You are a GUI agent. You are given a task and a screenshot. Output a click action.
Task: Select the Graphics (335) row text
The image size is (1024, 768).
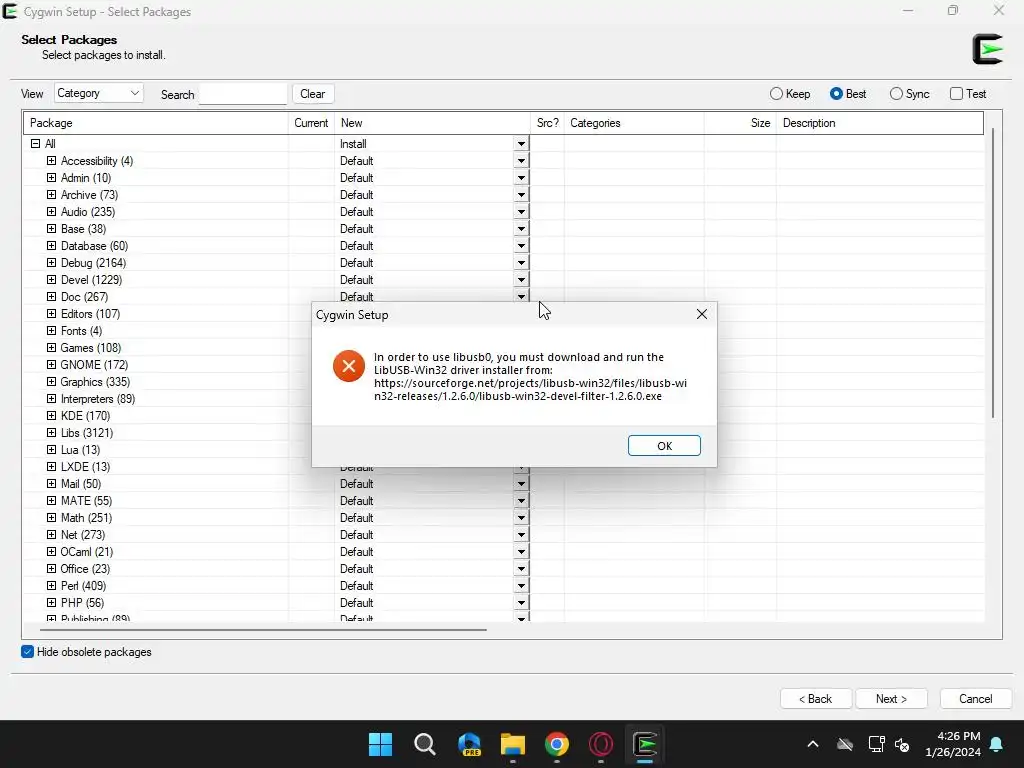click(x=95, y=381)
